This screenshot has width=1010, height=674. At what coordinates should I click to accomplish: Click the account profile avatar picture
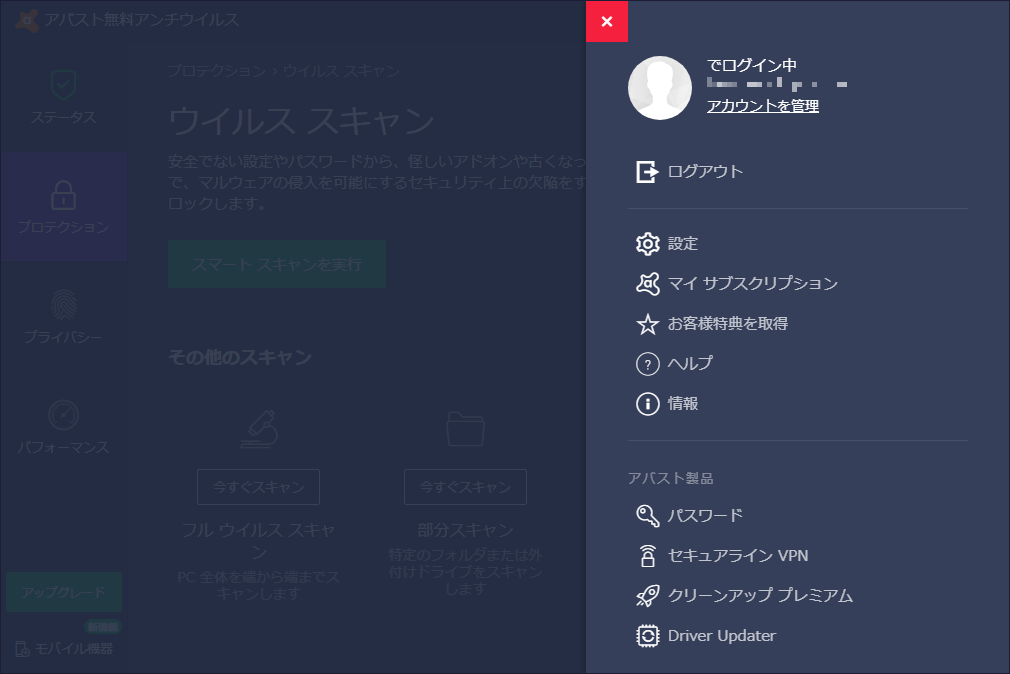(660, 87)
